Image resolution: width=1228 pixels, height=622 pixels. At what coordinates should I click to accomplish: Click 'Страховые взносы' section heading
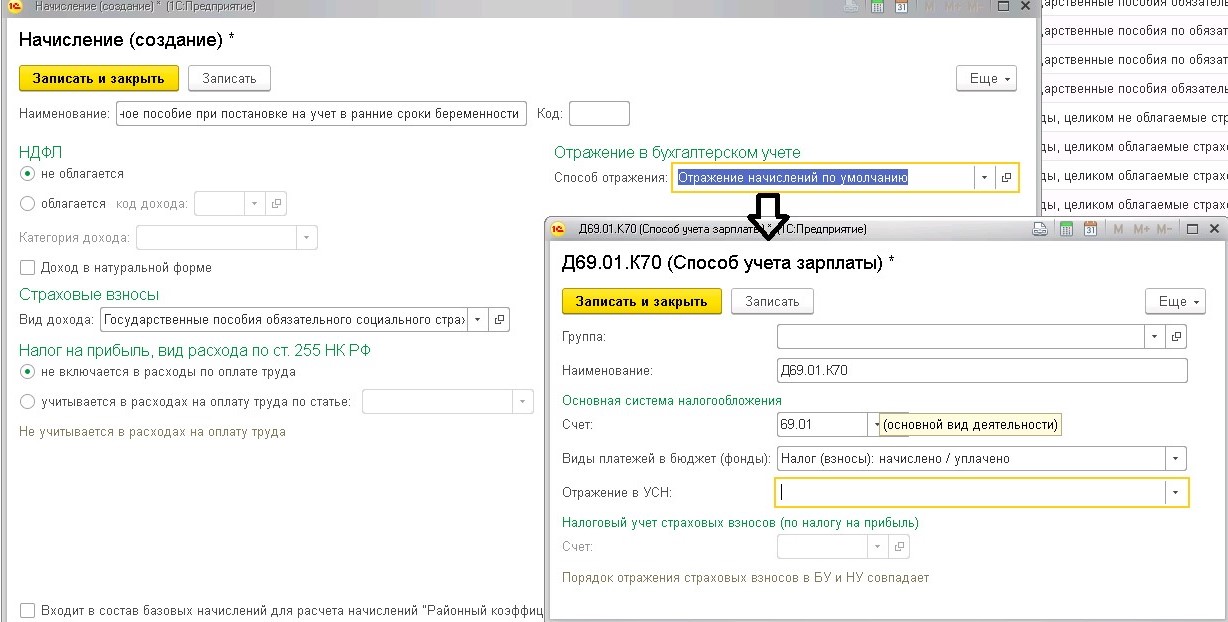pos(89,294)
